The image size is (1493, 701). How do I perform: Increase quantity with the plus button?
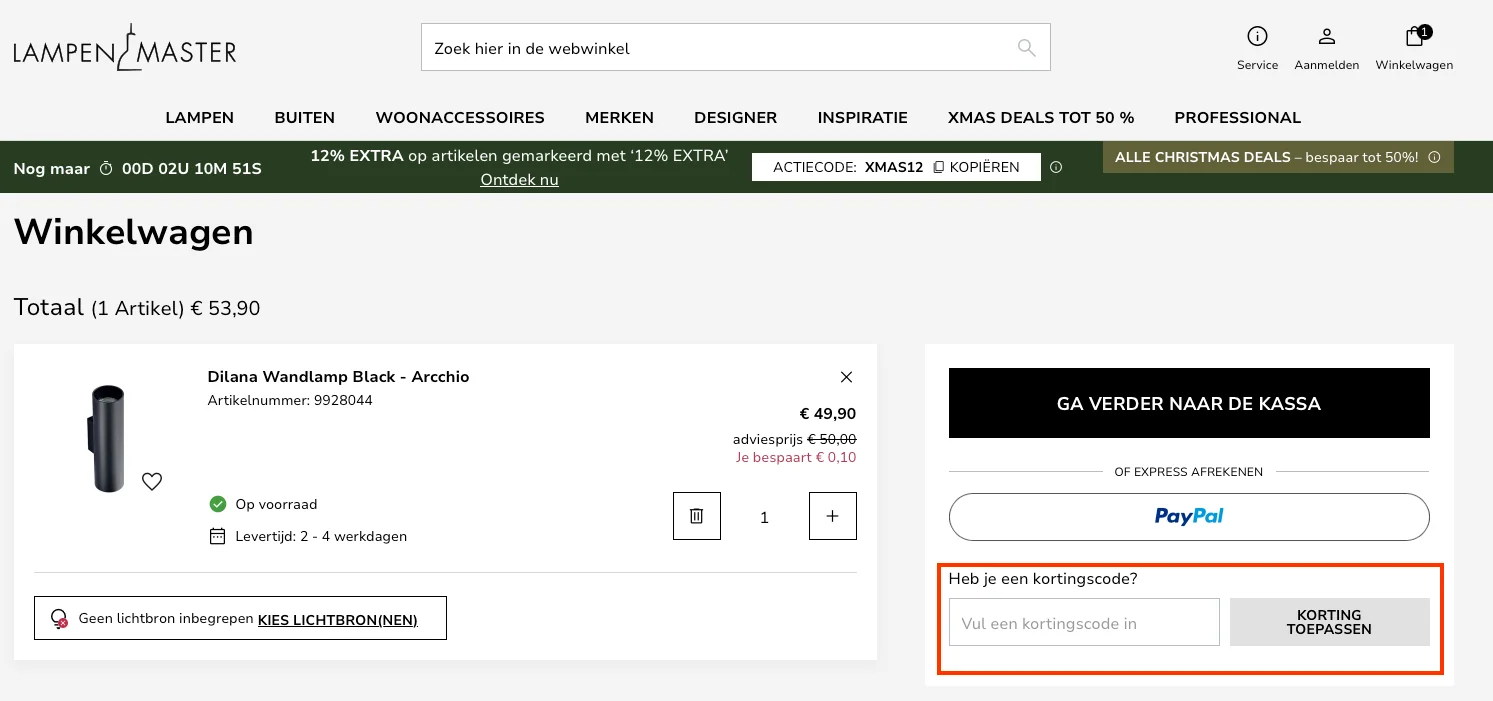(832, 515)
